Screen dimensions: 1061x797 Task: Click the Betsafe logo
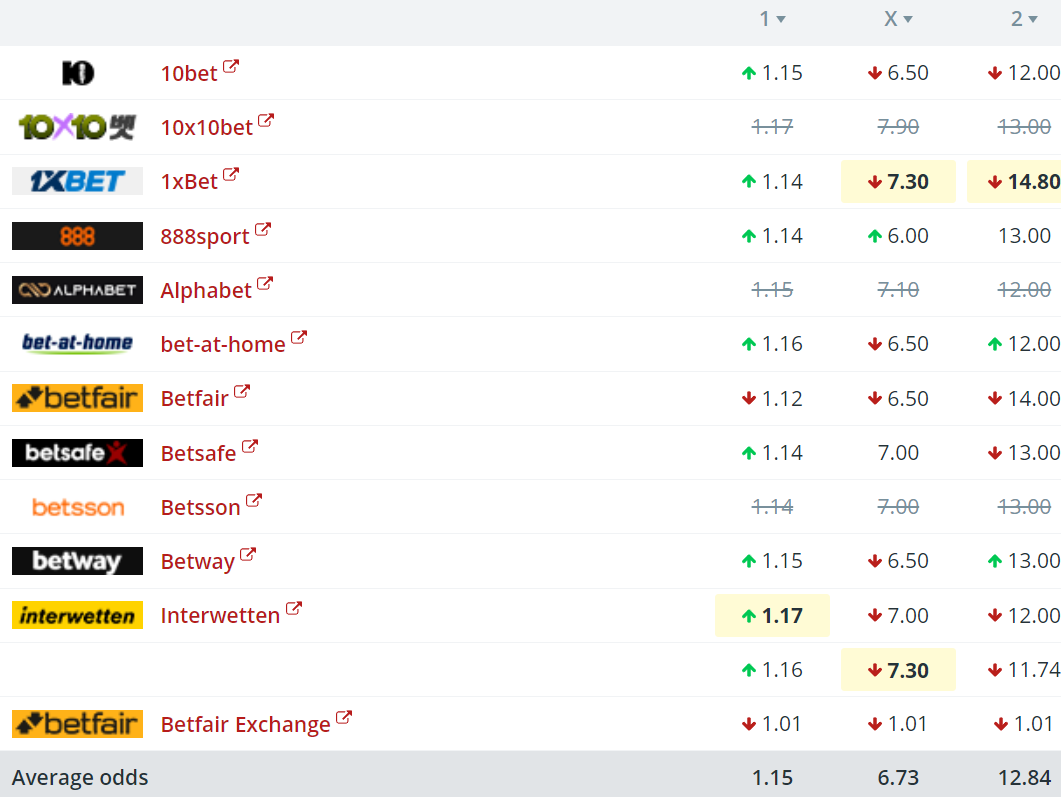click(x=77, y=453)
